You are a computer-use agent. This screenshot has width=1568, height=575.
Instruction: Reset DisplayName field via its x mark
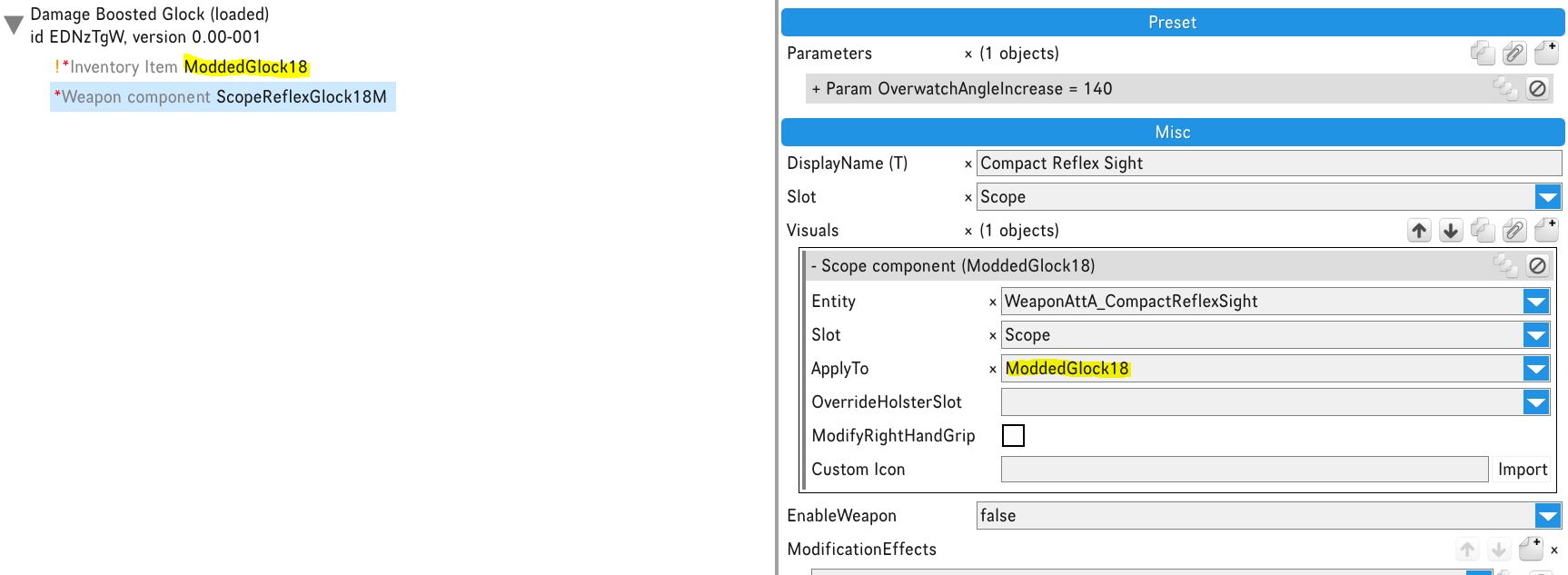[968, 164]
